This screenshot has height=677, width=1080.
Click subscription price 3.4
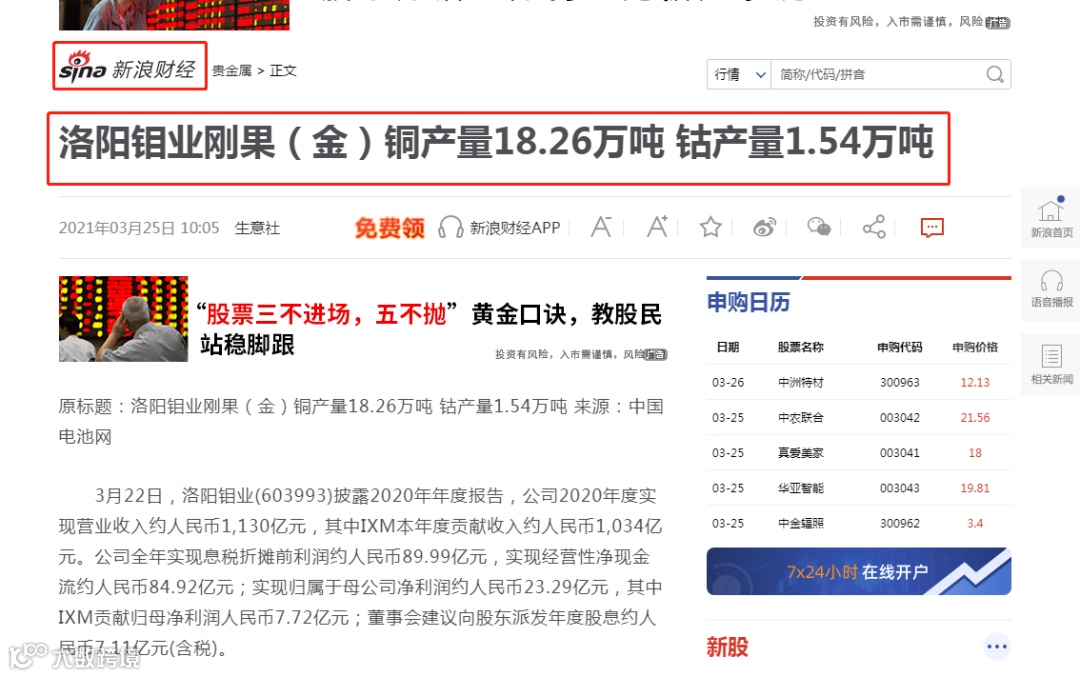975,523
